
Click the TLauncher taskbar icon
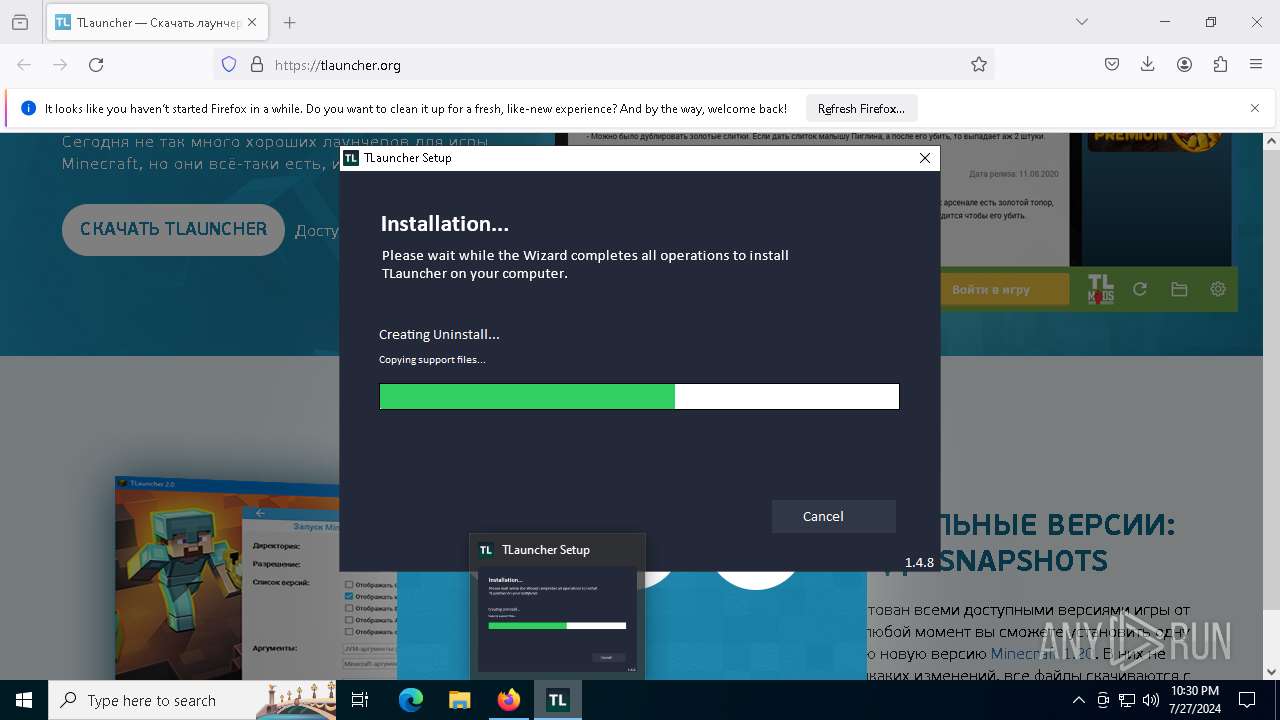pyautogui.click(x=557, y=700)
